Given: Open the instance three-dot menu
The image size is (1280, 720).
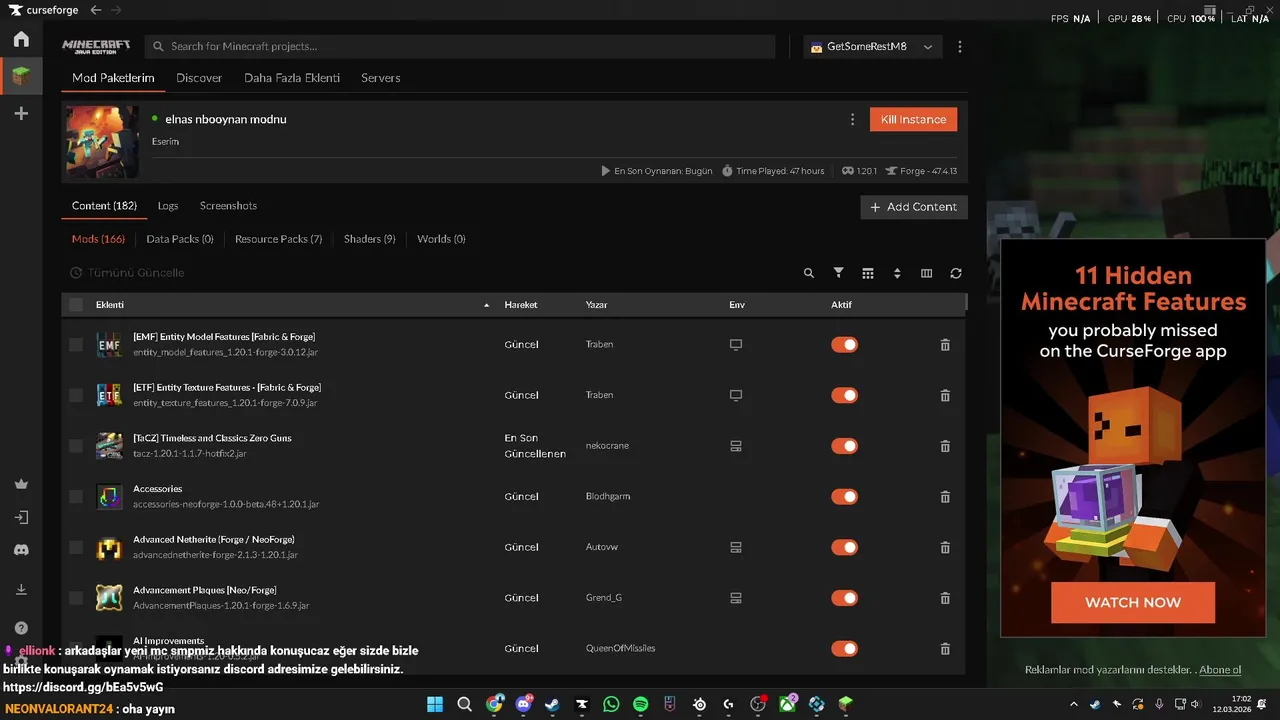Looking at the screenshot, I should click(x=852, y=120).
